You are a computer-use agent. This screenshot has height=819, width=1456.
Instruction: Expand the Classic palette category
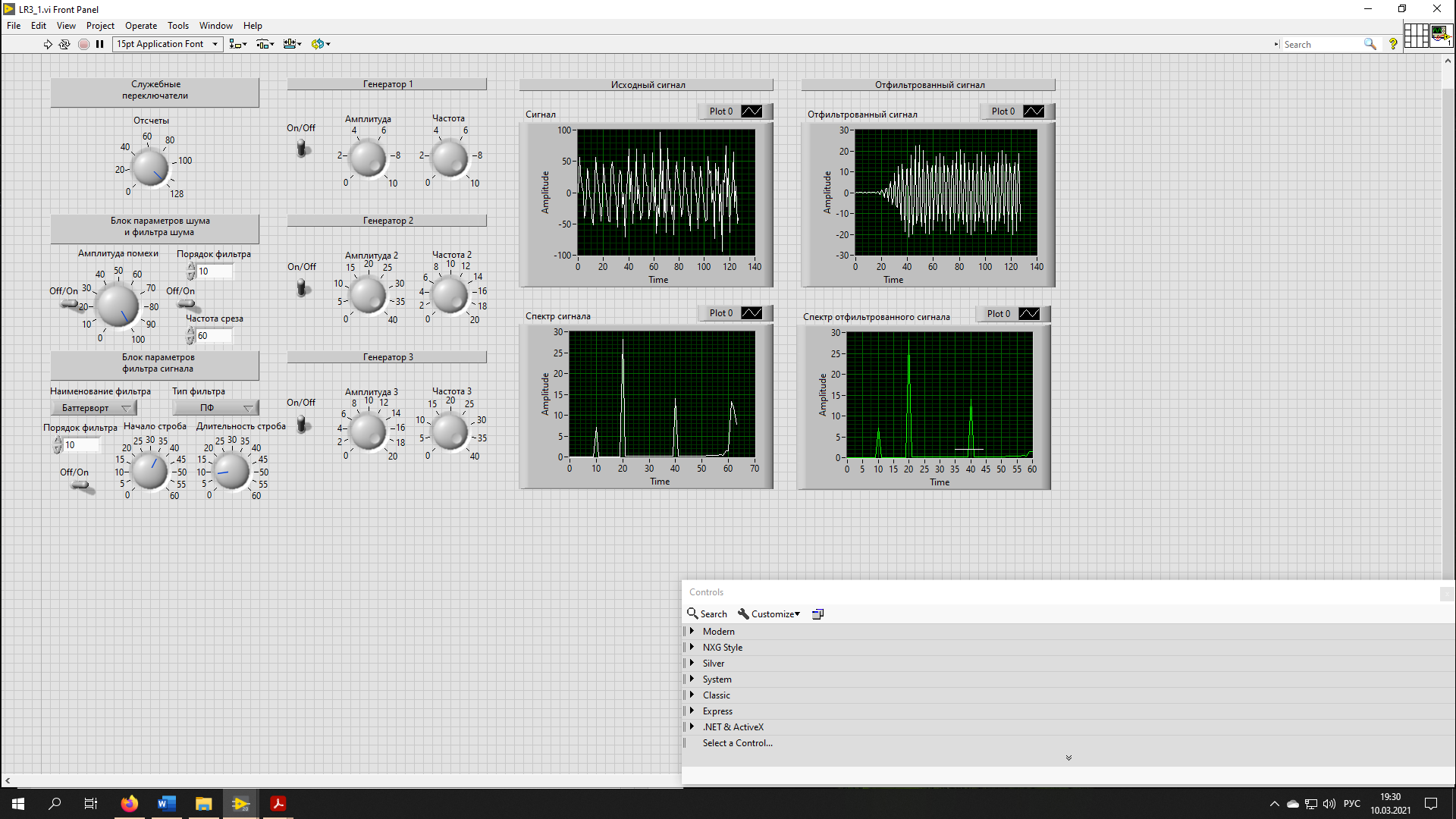click(x=692, y=695)
